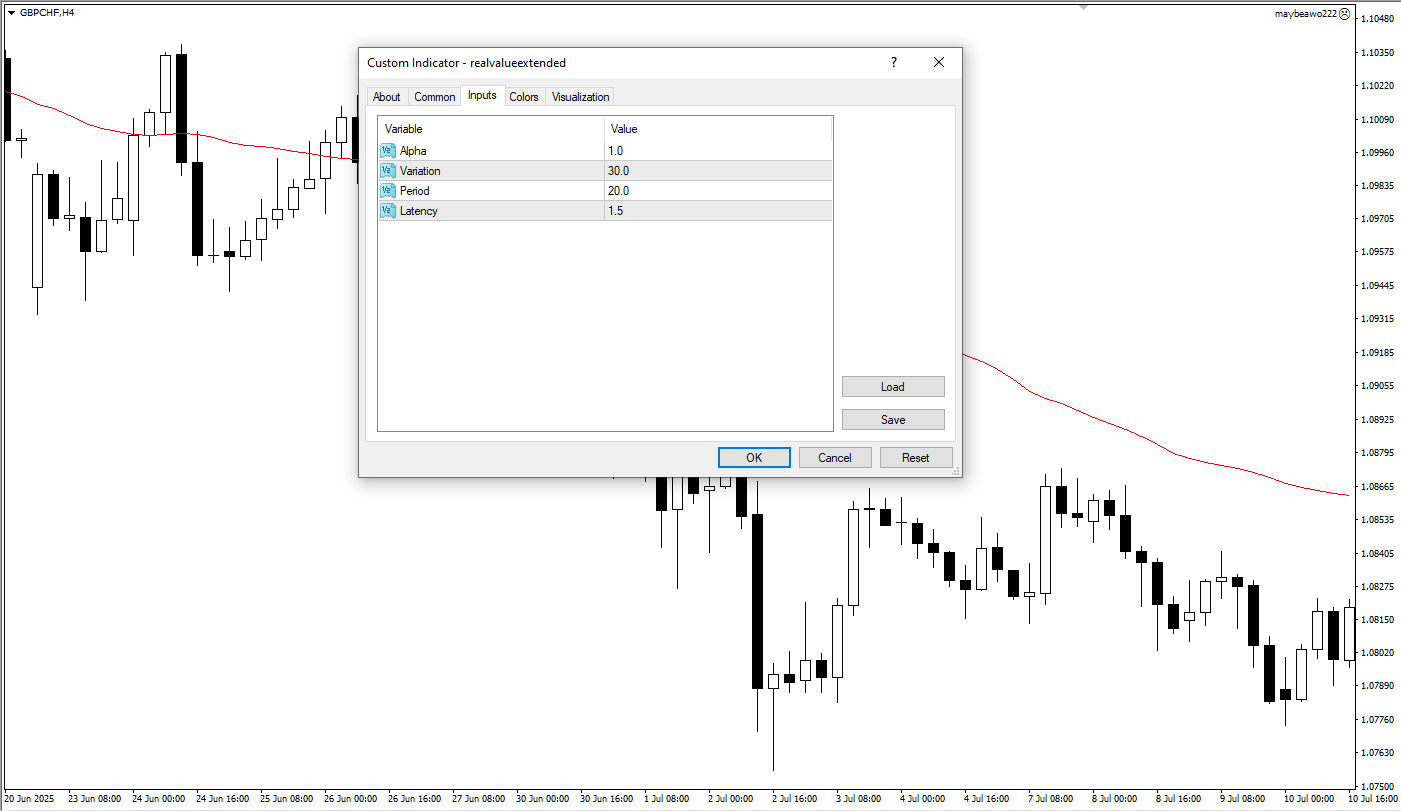Click the Reset button
This screenshot has width=1401, height=811.
coord(915,458)
